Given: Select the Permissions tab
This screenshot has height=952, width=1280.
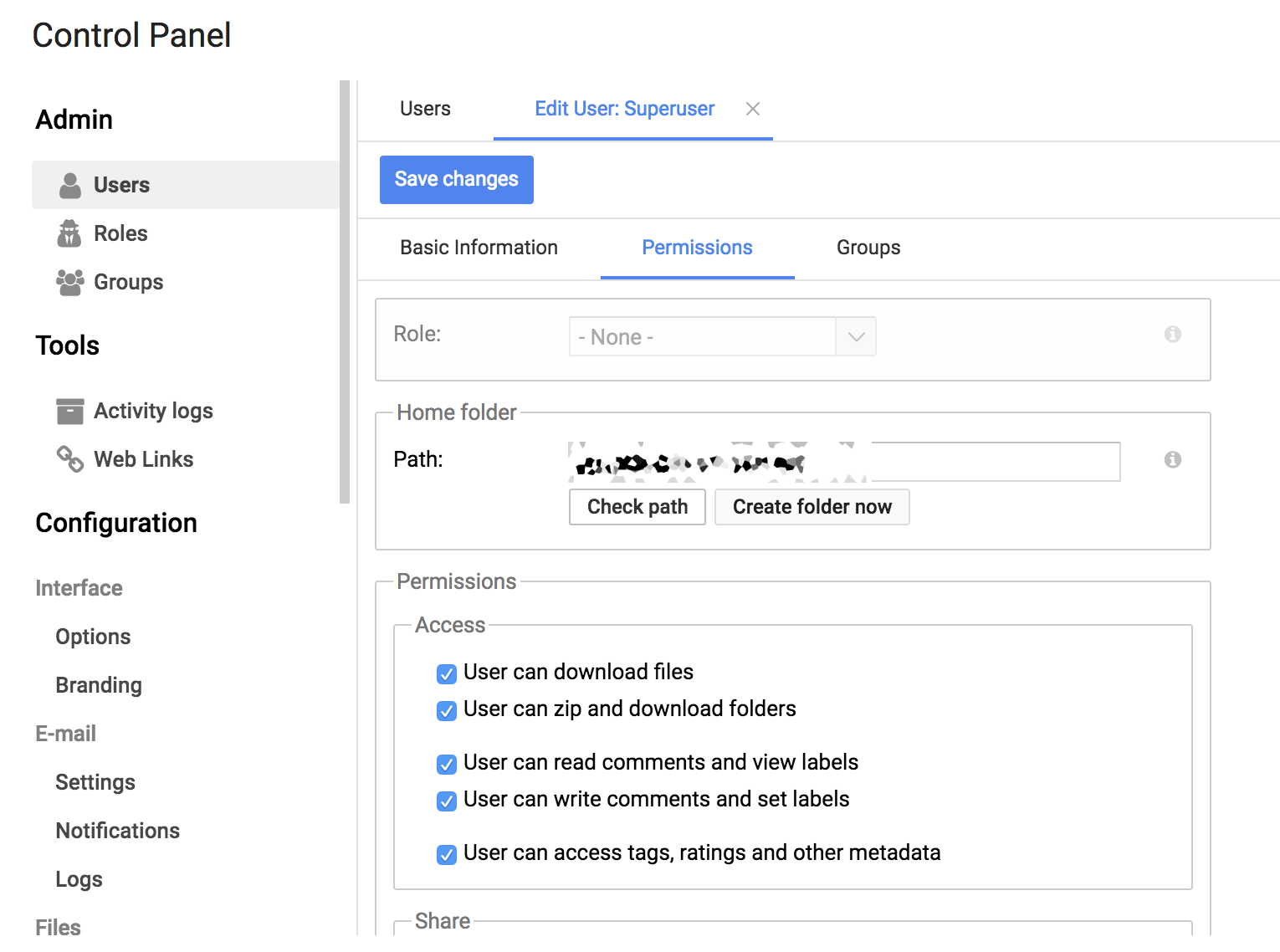Looking at the screenshot, I should 697,248.
